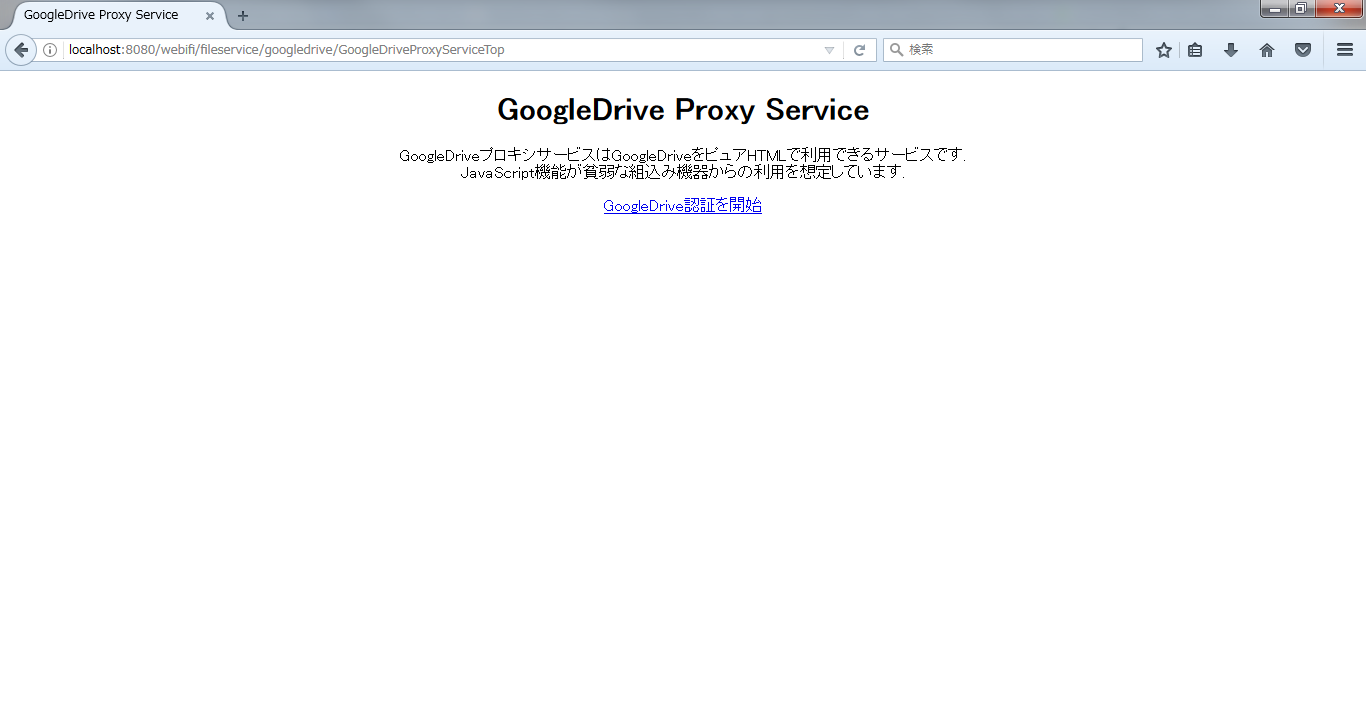The height and width of the screenshot is (728, 1366).
Task: Open a new tab with plus button
Action: click(243, 16)
